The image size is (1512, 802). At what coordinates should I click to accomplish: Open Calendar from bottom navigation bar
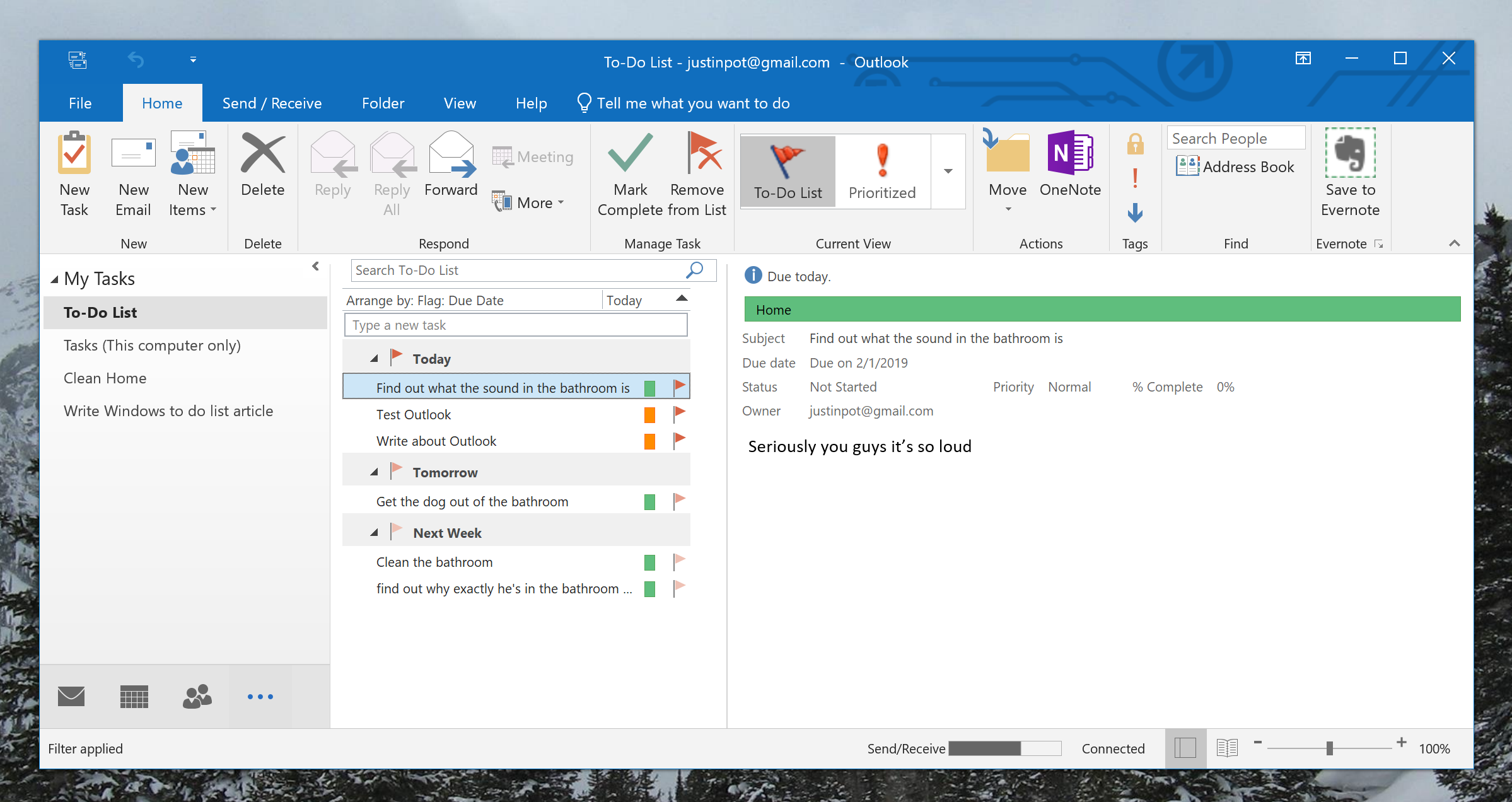(x=134, y=697)
